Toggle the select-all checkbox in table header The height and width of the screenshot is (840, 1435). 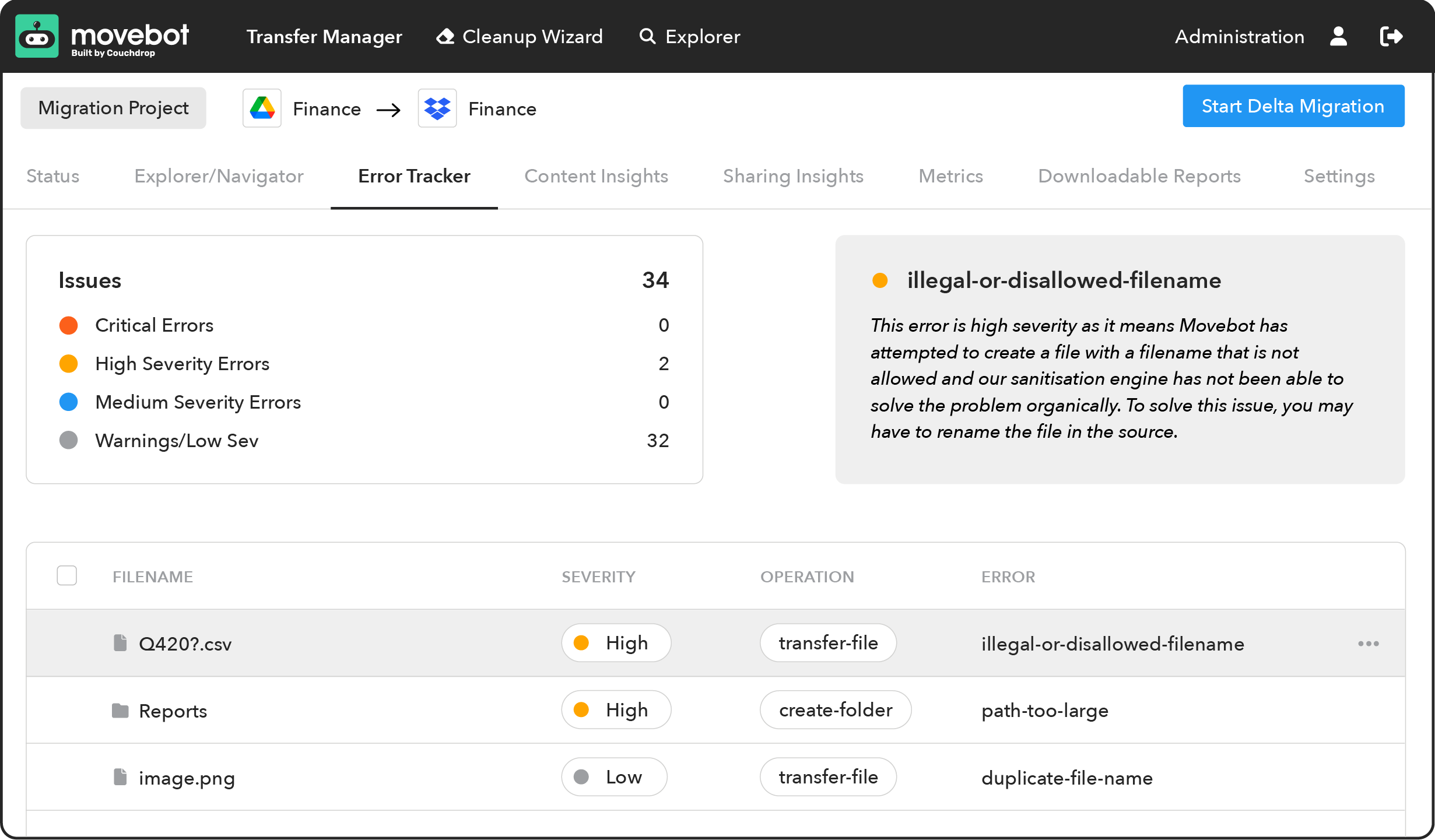coord(67,576)
